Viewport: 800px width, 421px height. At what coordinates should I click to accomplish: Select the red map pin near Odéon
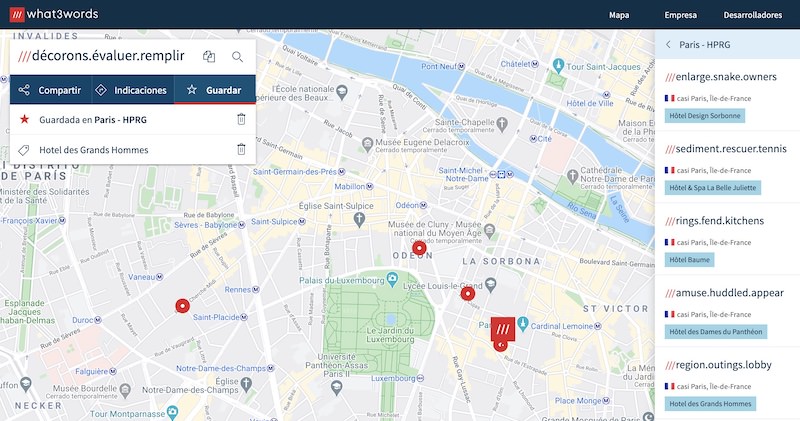pos(419,248)
